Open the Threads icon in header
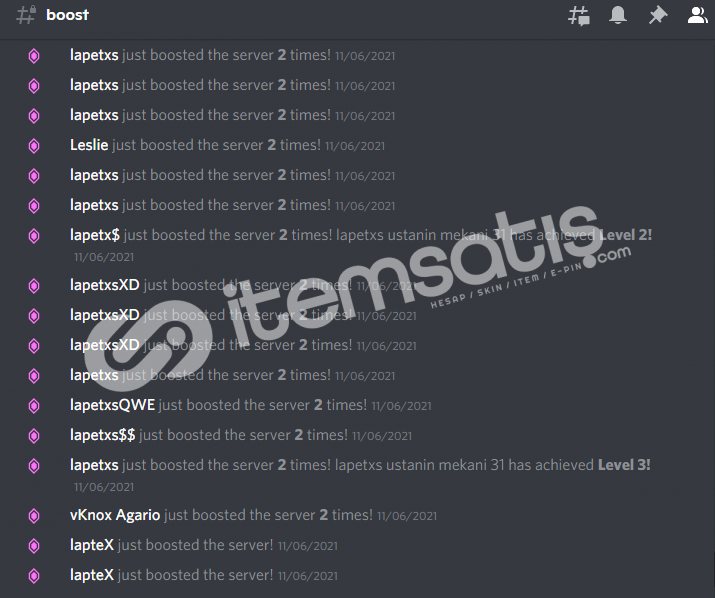Image resolution: width=715 pixels, height=598 pixels. pos(579,16)
